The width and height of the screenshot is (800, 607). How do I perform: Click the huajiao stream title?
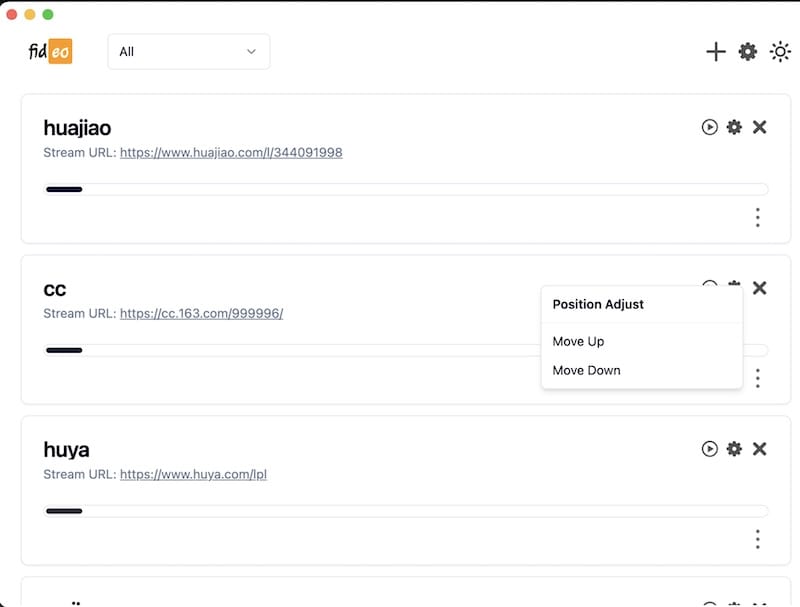click(77, 128)
